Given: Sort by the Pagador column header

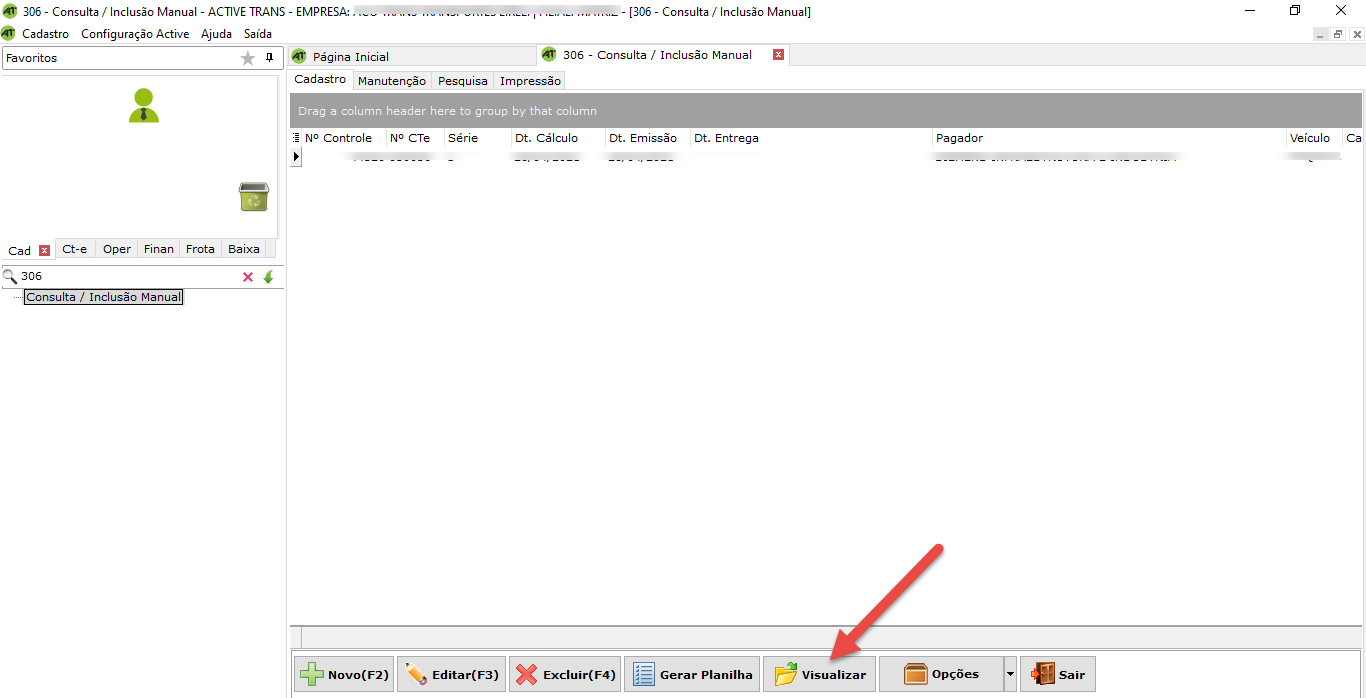Looking at the screenshot, I should (959, 138).
